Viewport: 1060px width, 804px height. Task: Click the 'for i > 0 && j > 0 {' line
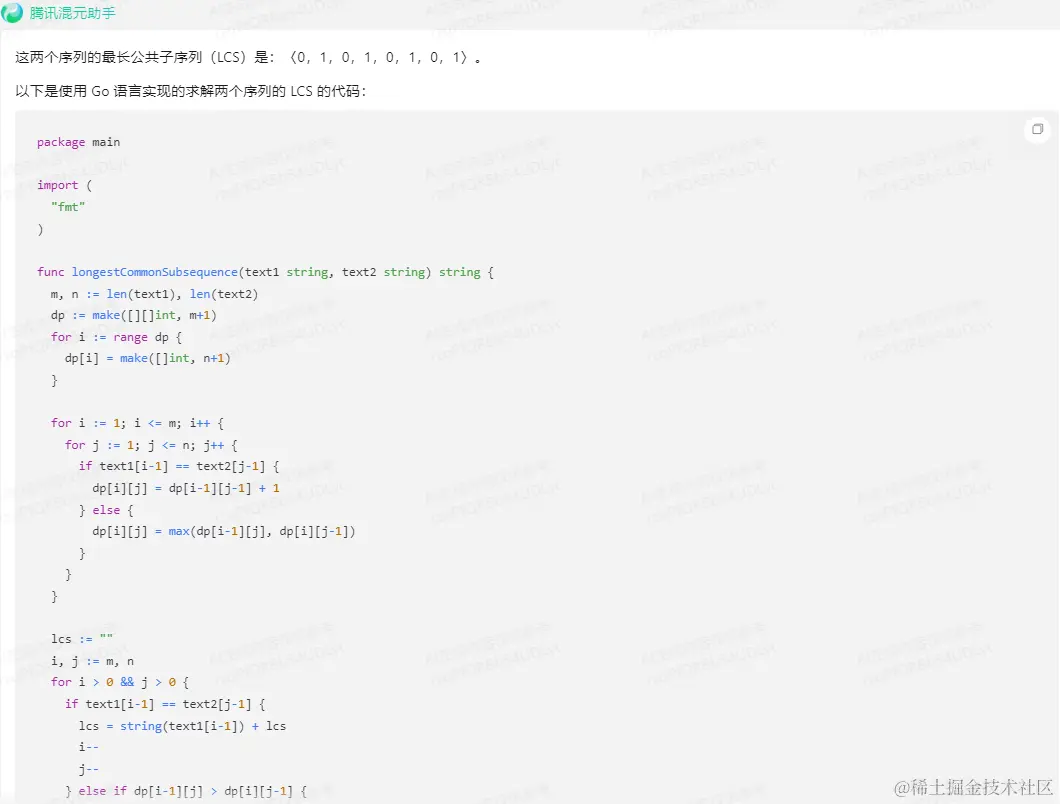click(120, 682)
